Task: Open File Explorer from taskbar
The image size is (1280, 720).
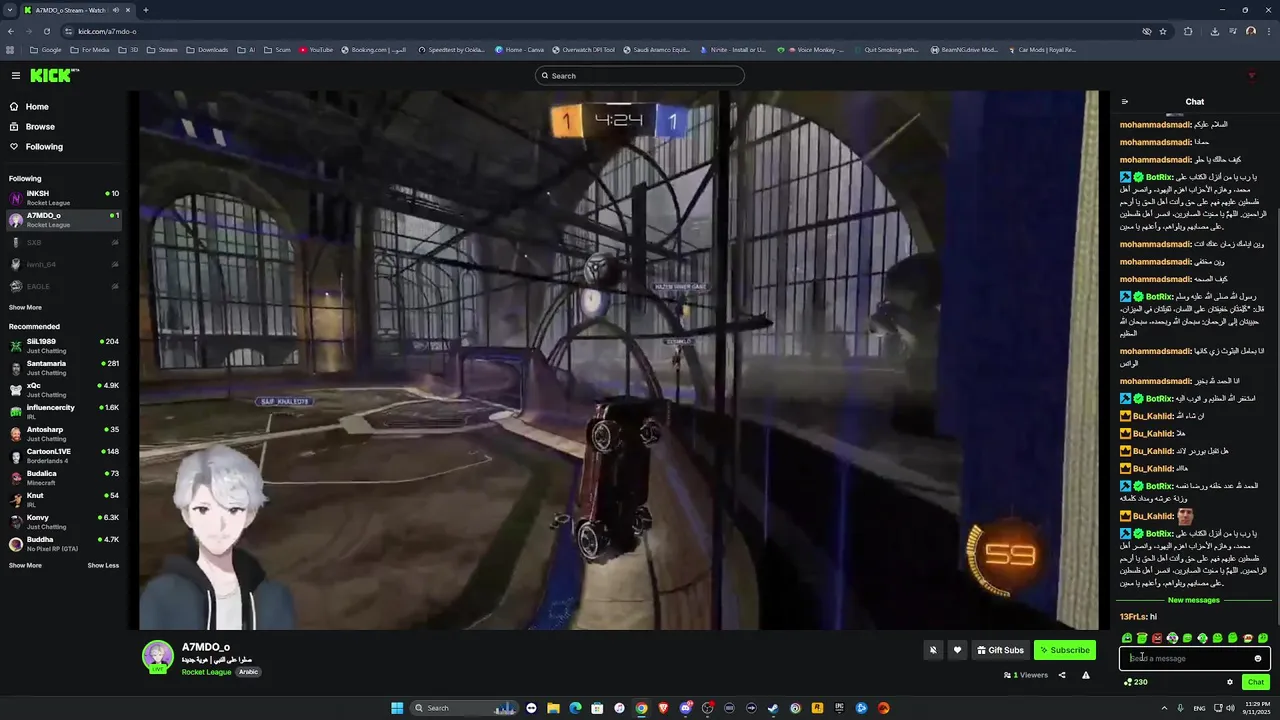Action: [553, 708]
